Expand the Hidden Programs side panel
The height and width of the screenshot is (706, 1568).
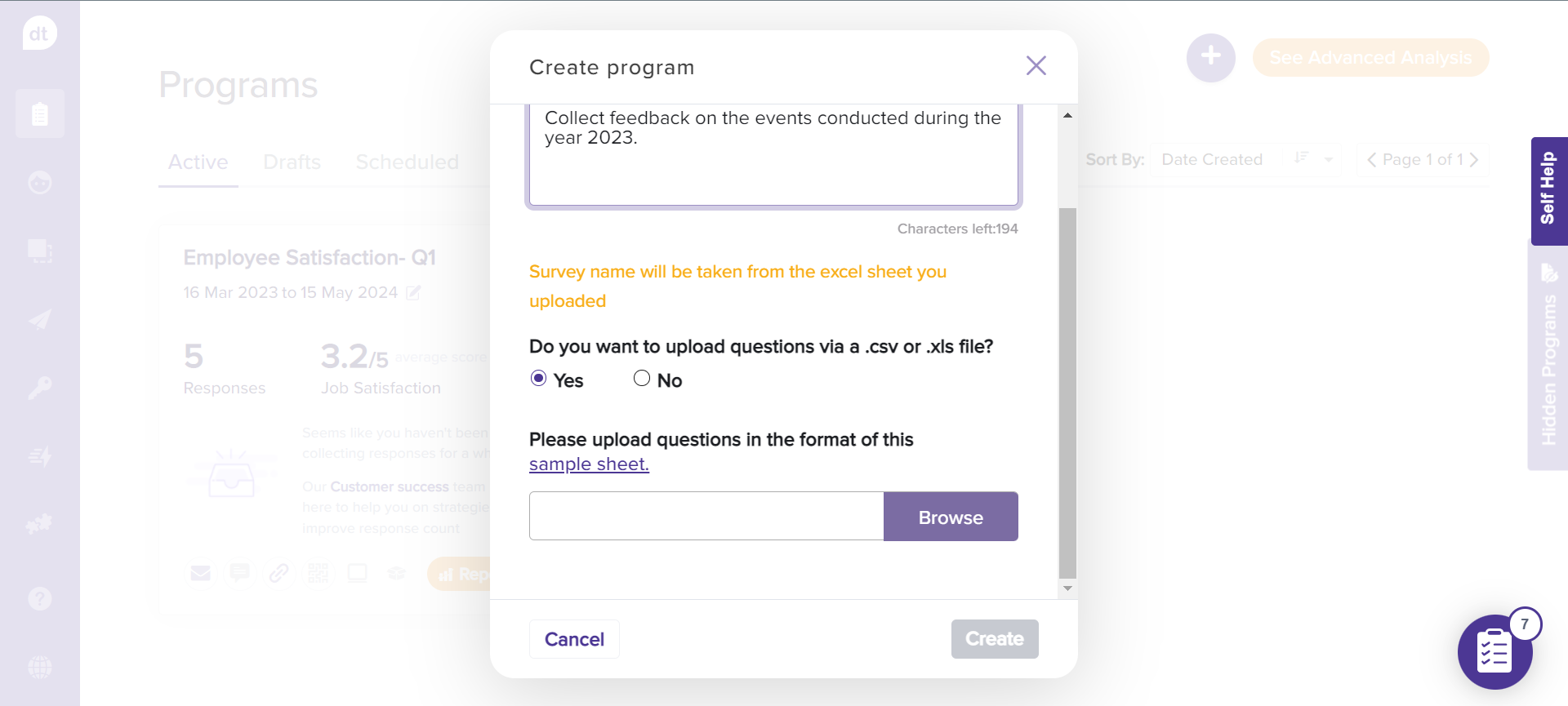click(x=1548, y=359)
